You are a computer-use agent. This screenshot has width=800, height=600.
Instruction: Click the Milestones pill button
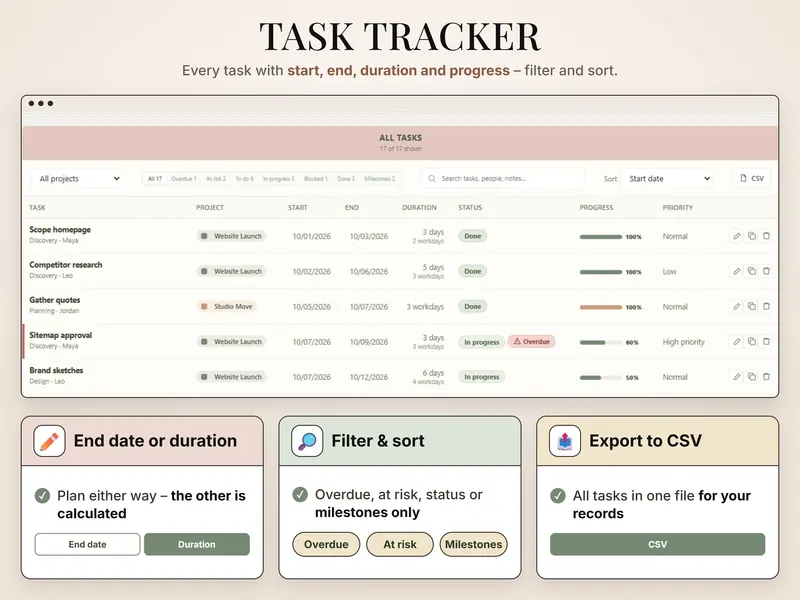(x=473, y=544)
